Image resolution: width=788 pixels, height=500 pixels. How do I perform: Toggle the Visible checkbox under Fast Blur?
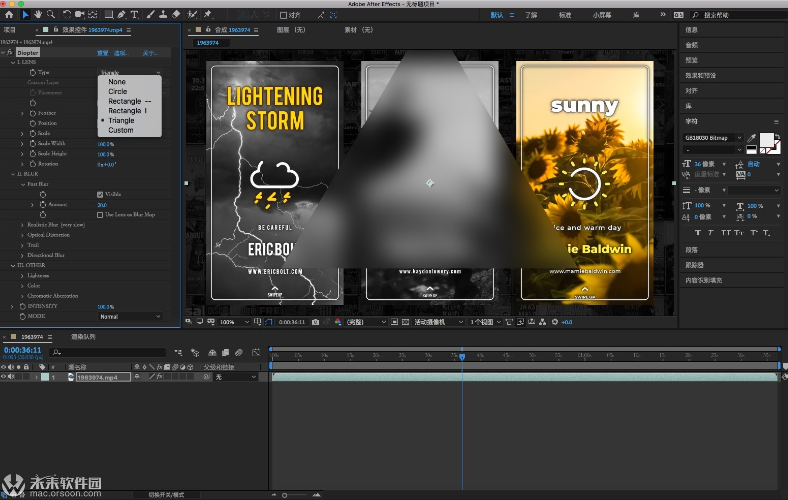tap(99, 194)
